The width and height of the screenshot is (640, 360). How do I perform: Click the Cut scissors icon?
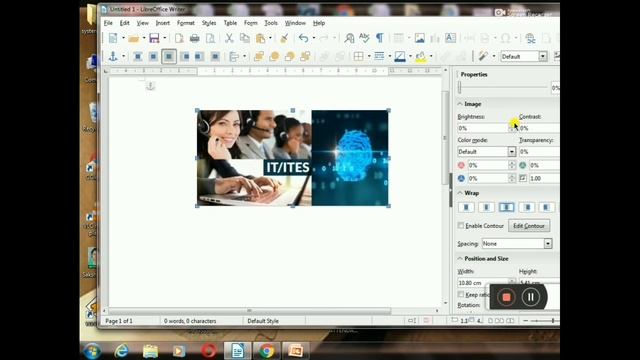tap(229, 38)
